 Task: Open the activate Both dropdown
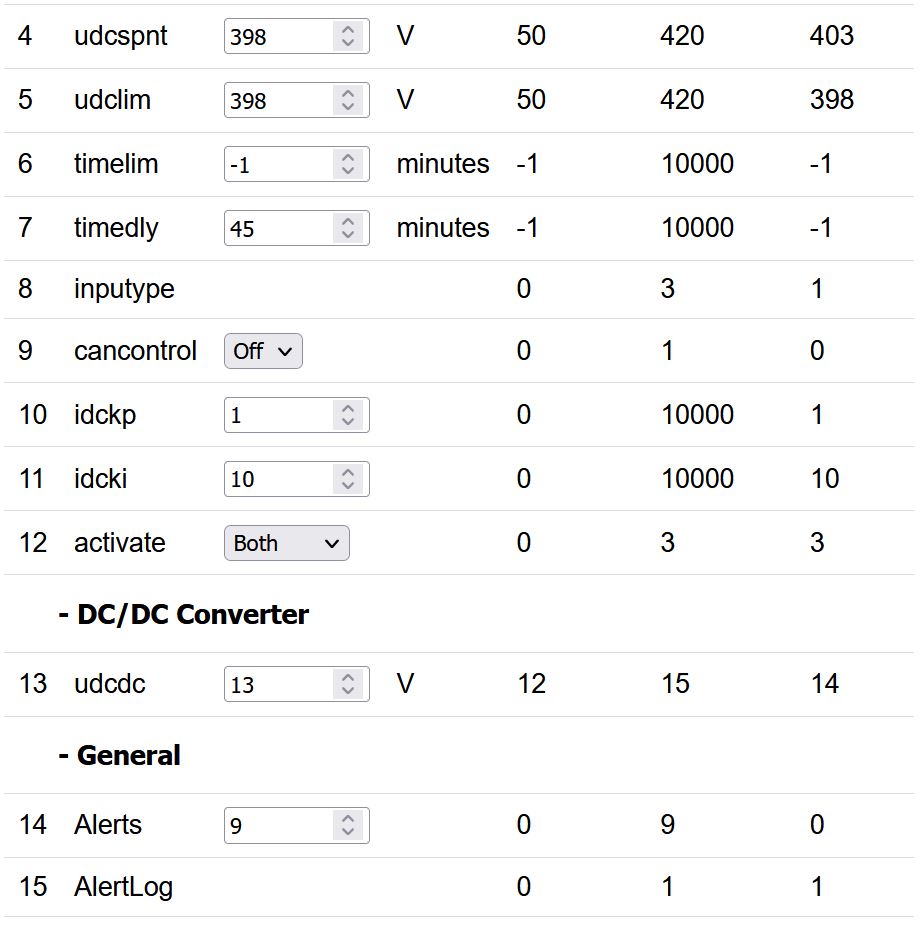(x=286, y=544)
